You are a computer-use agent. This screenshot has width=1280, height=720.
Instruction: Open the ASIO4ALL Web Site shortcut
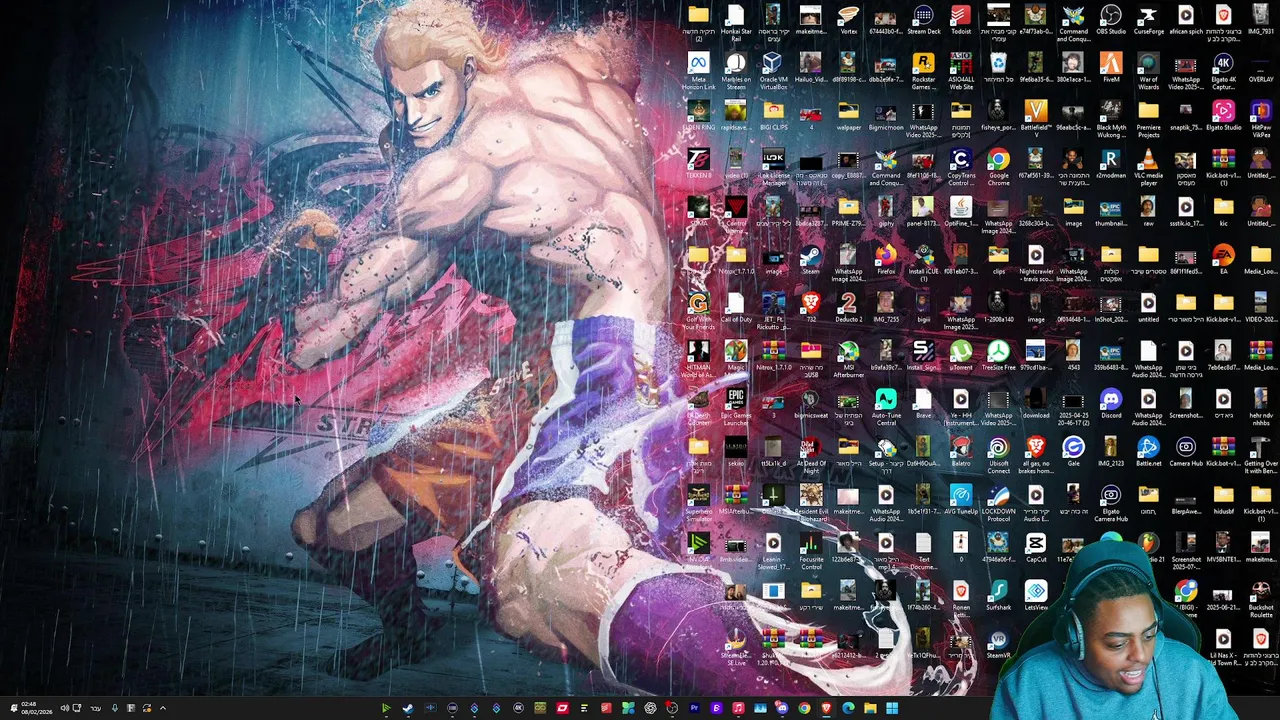tap(960, 71)
